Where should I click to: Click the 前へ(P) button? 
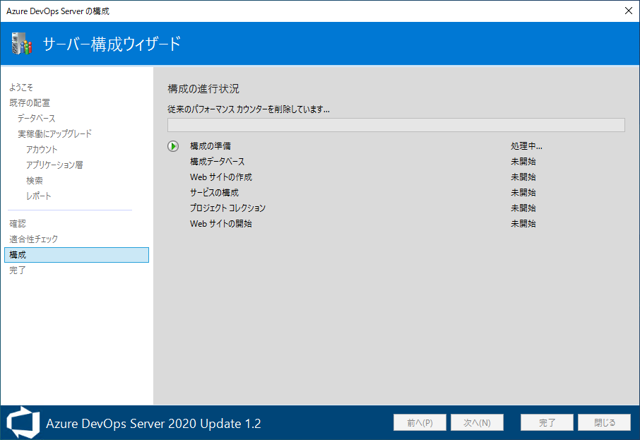point(420,422)
